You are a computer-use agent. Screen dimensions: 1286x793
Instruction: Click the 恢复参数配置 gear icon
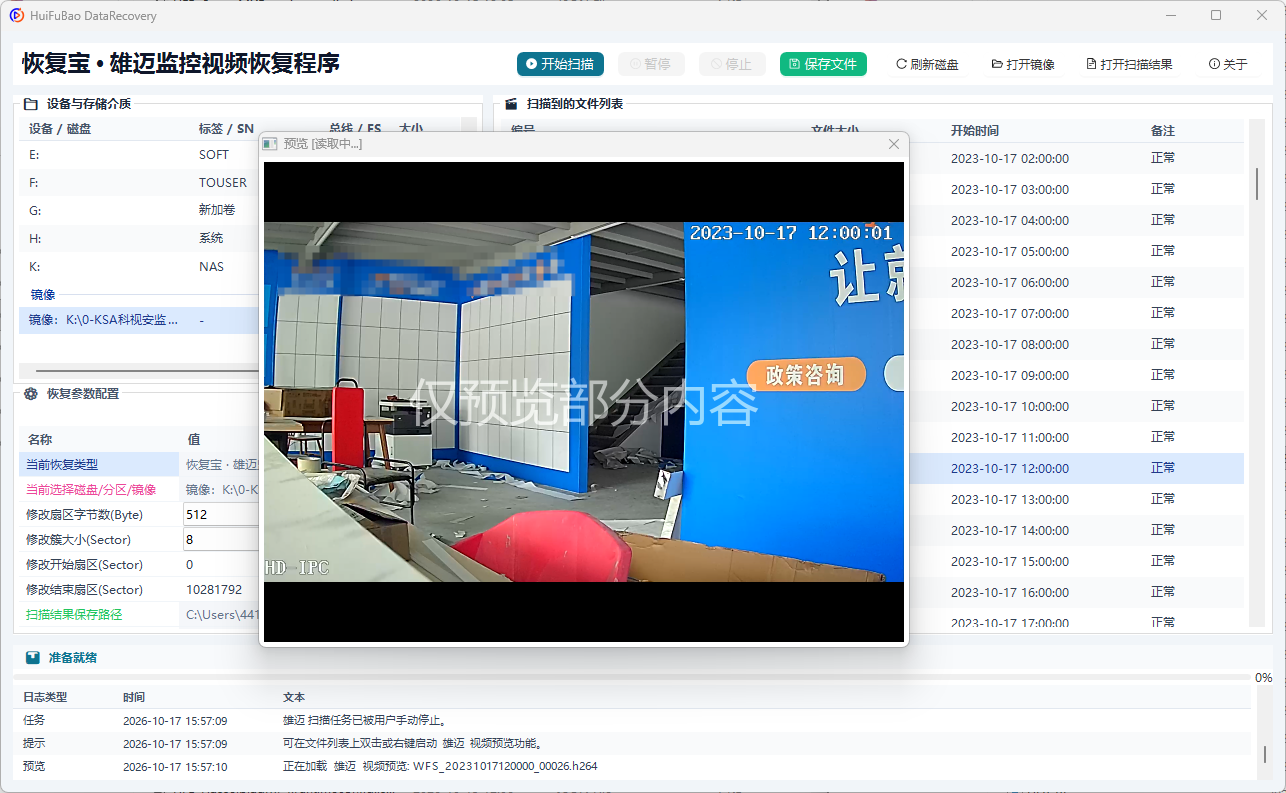(x=31, y=394)
